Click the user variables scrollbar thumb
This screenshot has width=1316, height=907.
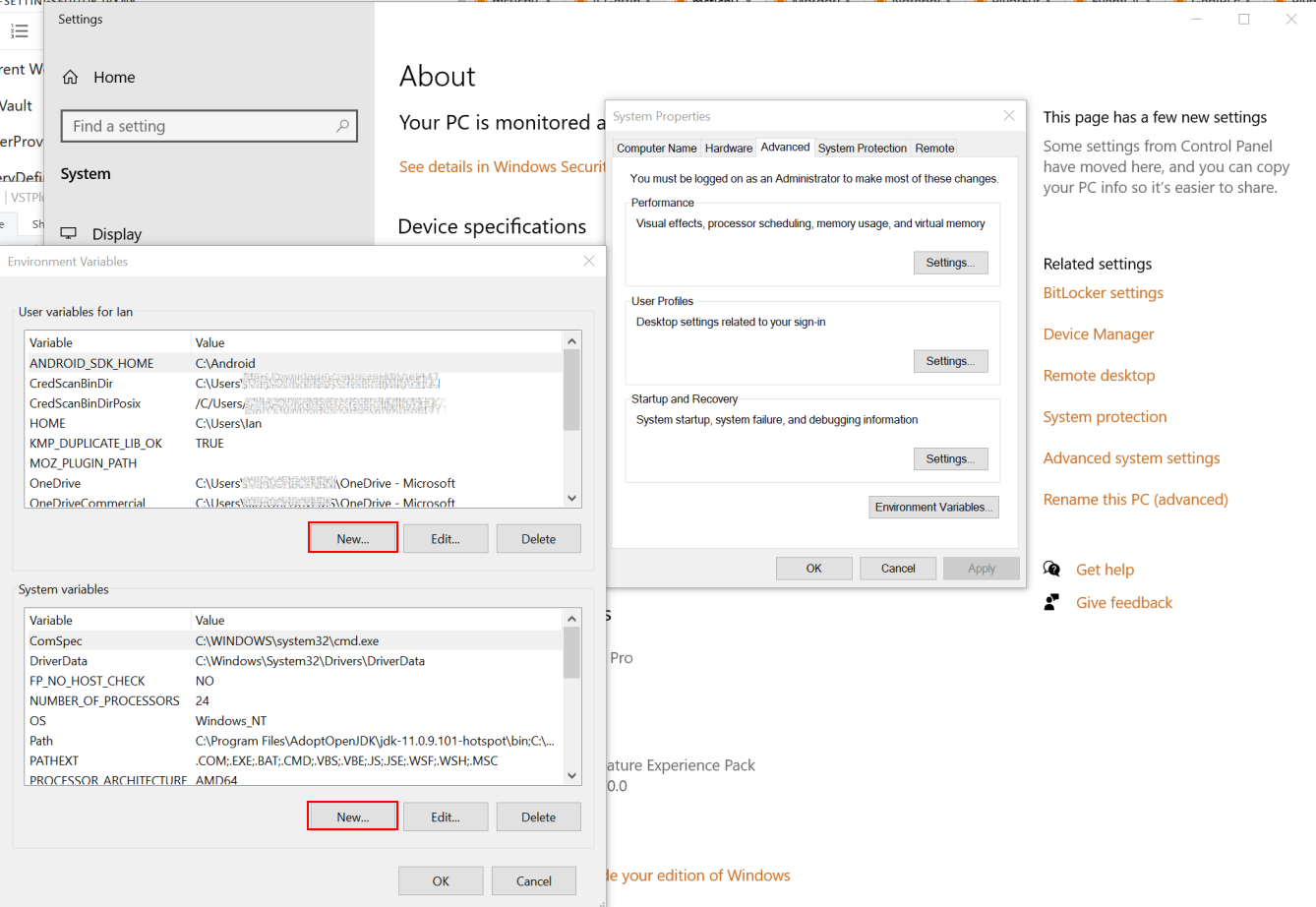pyautogui.click(x=571, y=390)
